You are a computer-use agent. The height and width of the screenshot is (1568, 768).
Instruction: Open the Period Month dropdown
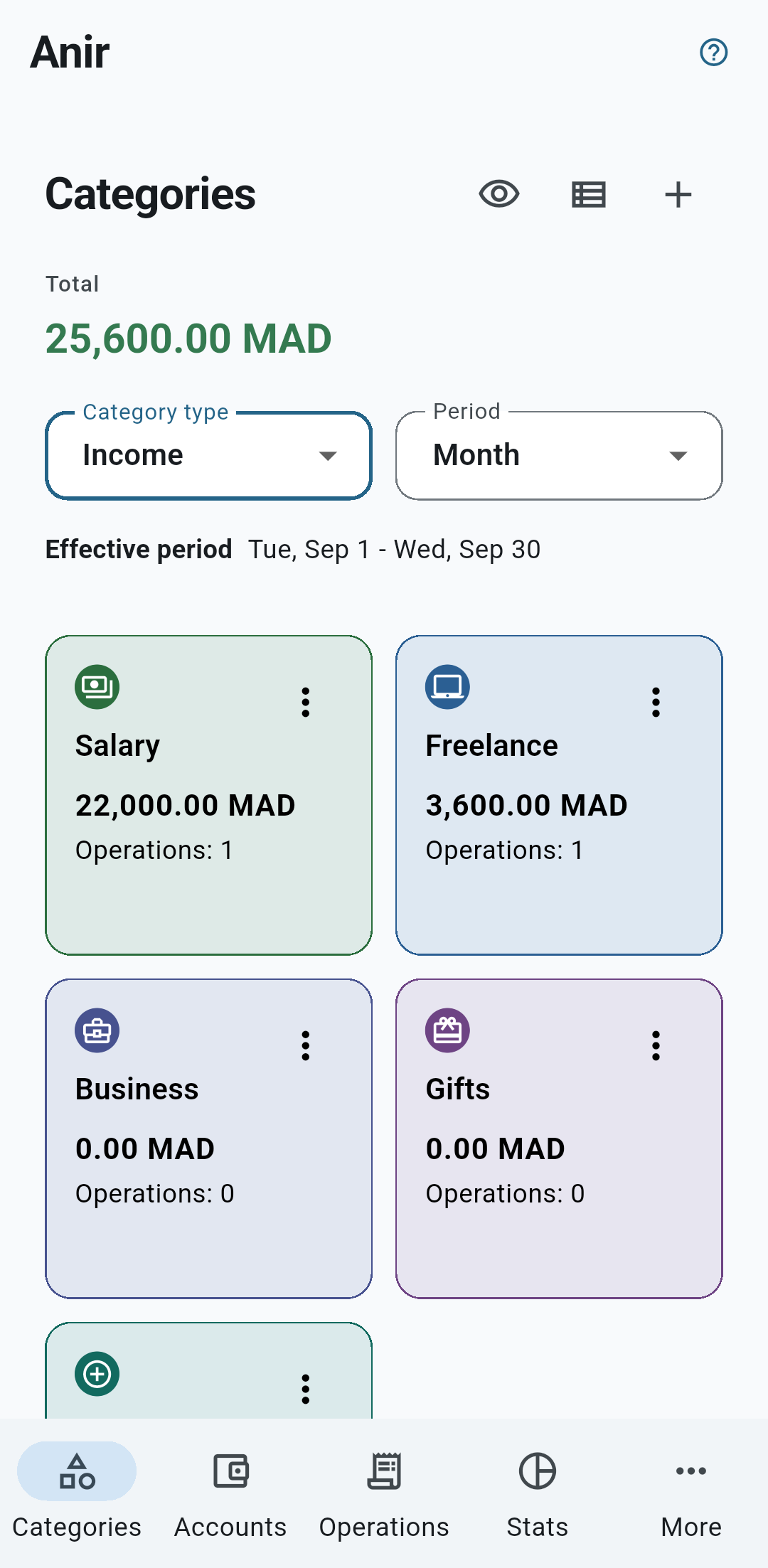click(x=559, y=456)
